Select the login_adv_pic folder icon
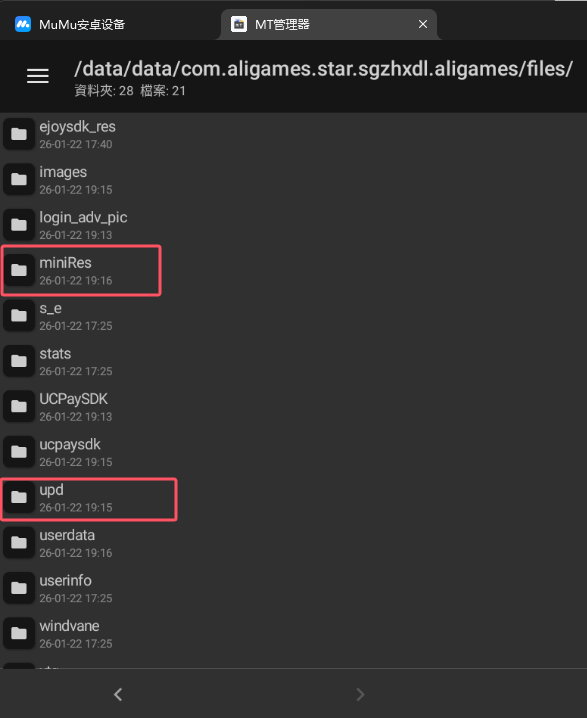The image size is (587, 718). (x=19, y=225)
